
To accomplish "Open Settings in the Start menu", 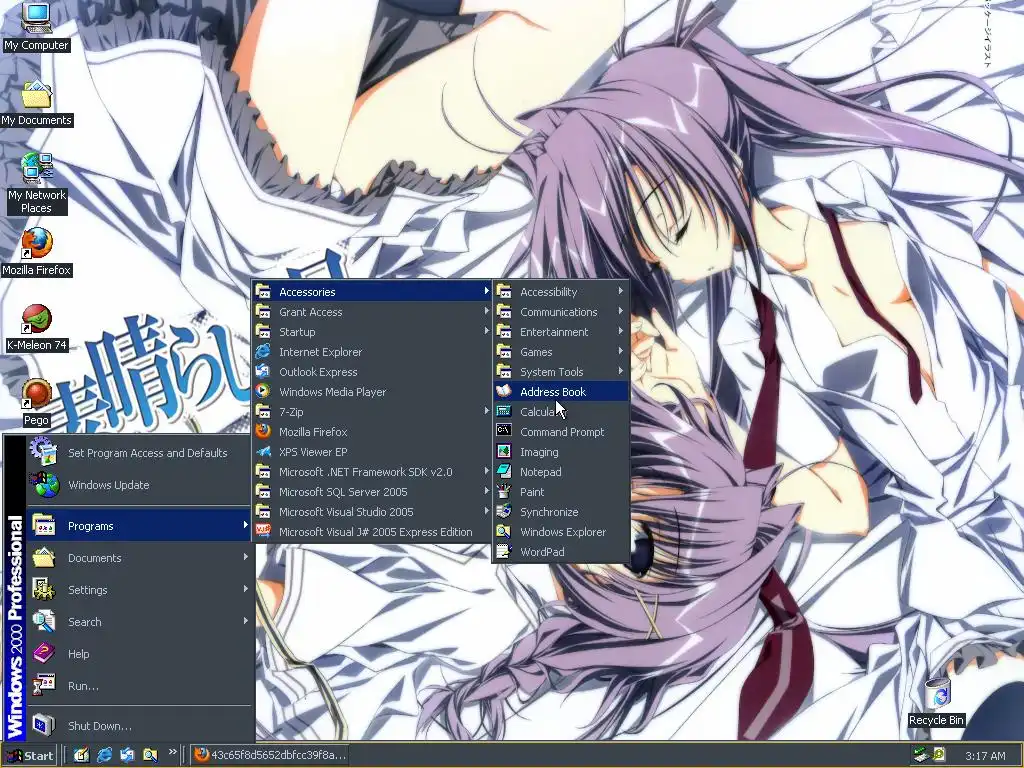I will pyautogui.click(x=140, y=590).
